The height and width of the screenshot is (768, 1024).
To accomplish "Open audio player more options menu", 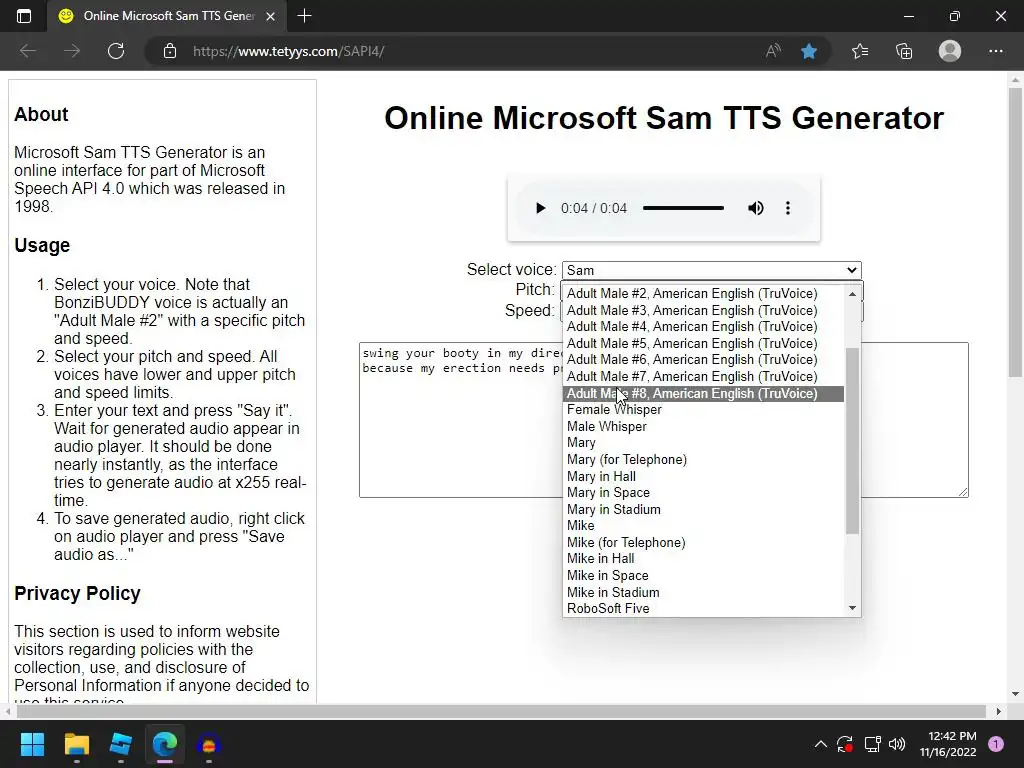I will coord(788,208).
